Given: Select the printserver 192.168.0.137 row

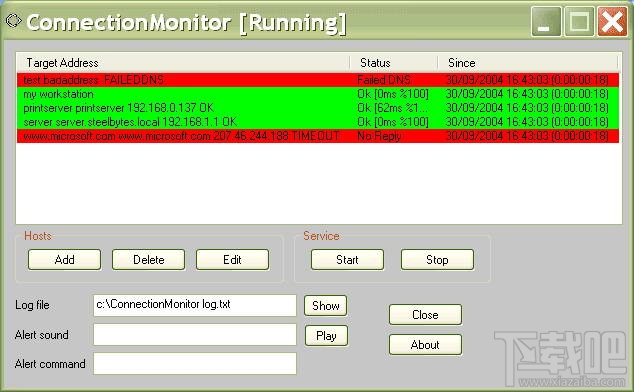Looking at the screenshot, I should 318,108.
